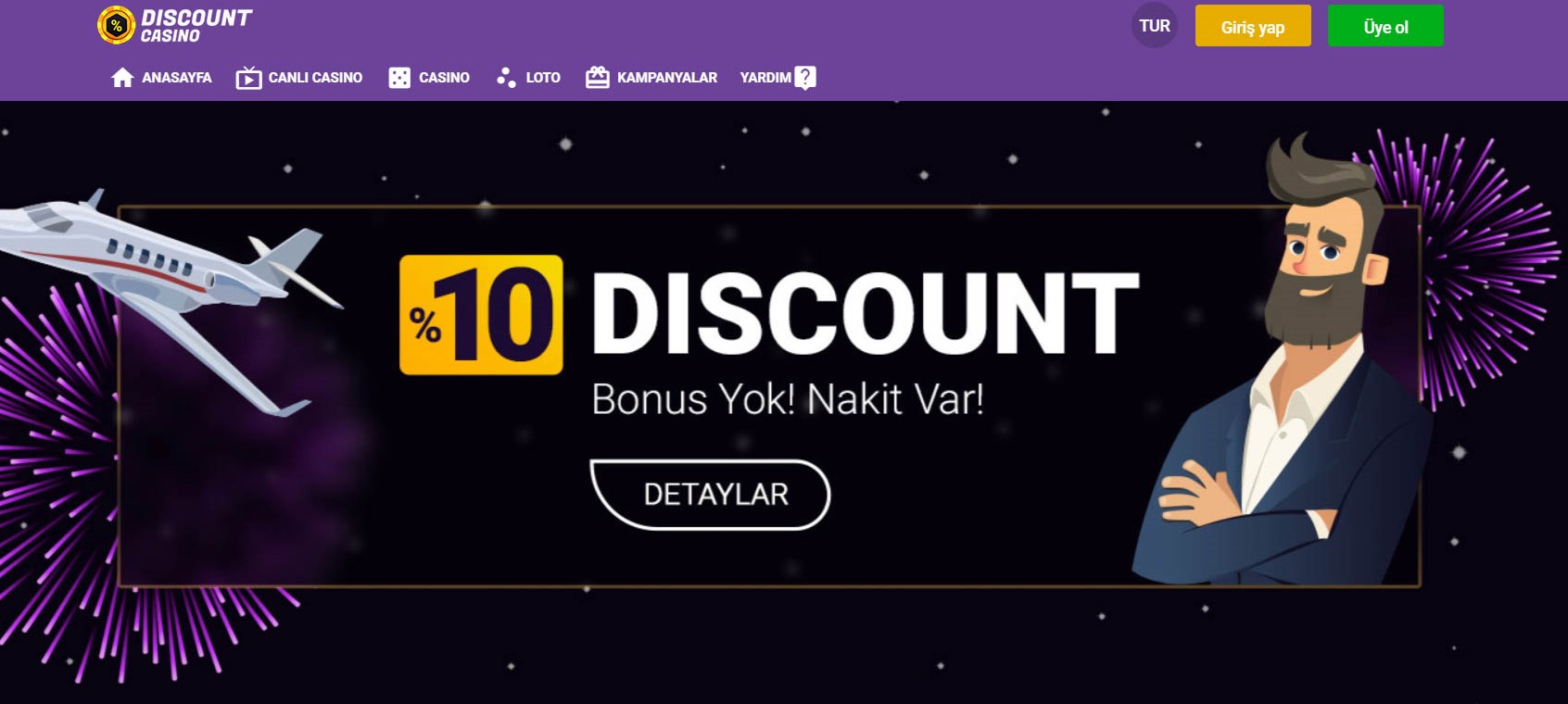Click the dice icon next to CASINO

[399, 78]
